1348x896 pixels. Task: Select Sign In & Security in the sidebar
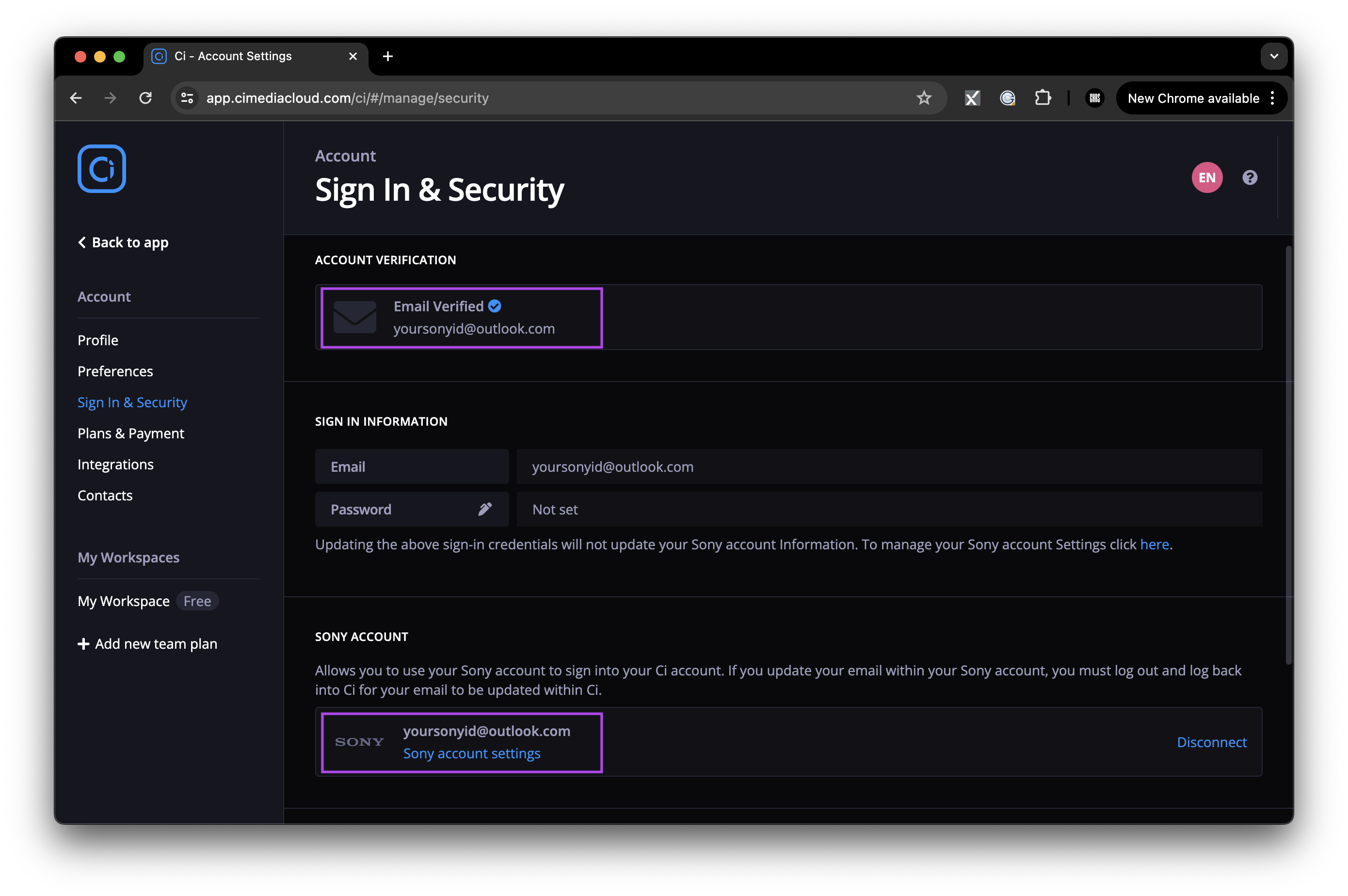[132, 402]
